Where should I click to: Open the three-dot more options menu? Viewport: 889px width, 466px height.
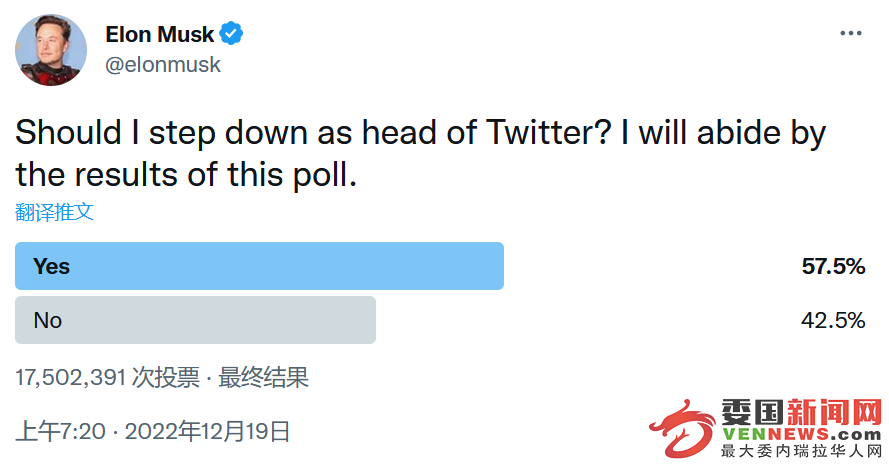tap(850, 33)
